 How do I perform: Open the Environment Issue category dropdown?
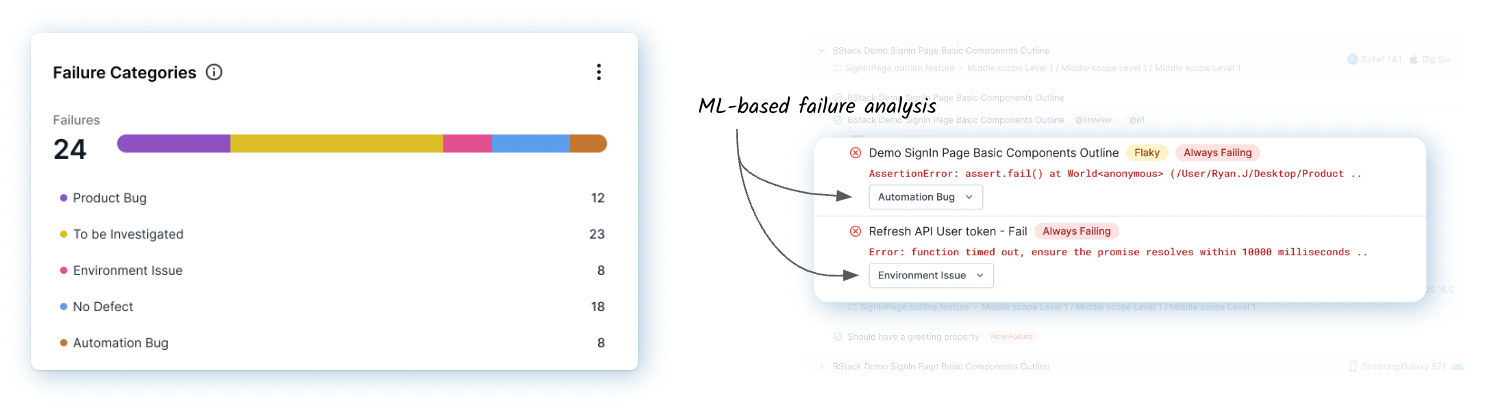(931, 275)
